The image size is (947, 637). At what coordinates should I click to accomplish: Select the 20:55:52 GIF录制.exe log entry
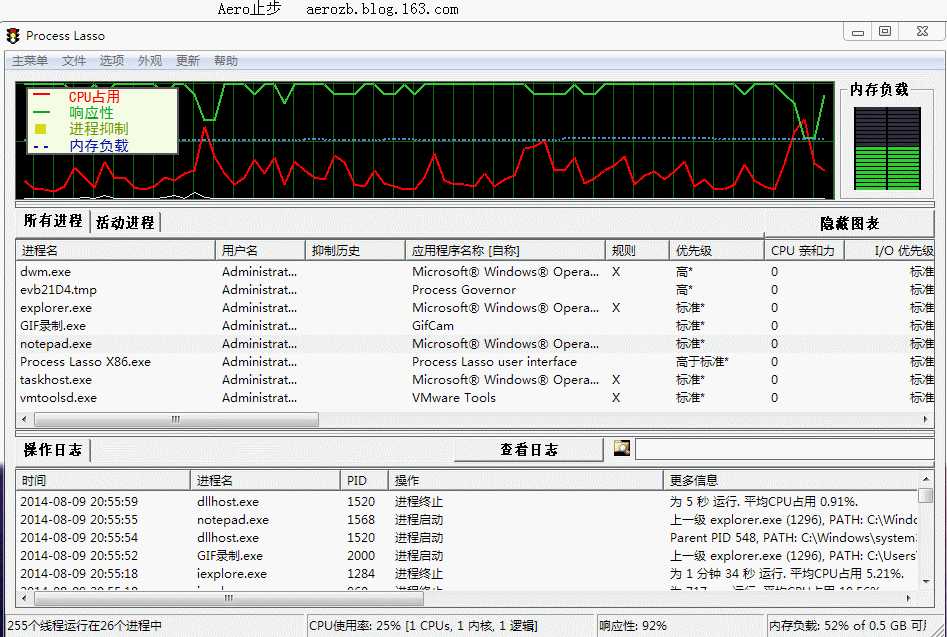tap(466, 556)
